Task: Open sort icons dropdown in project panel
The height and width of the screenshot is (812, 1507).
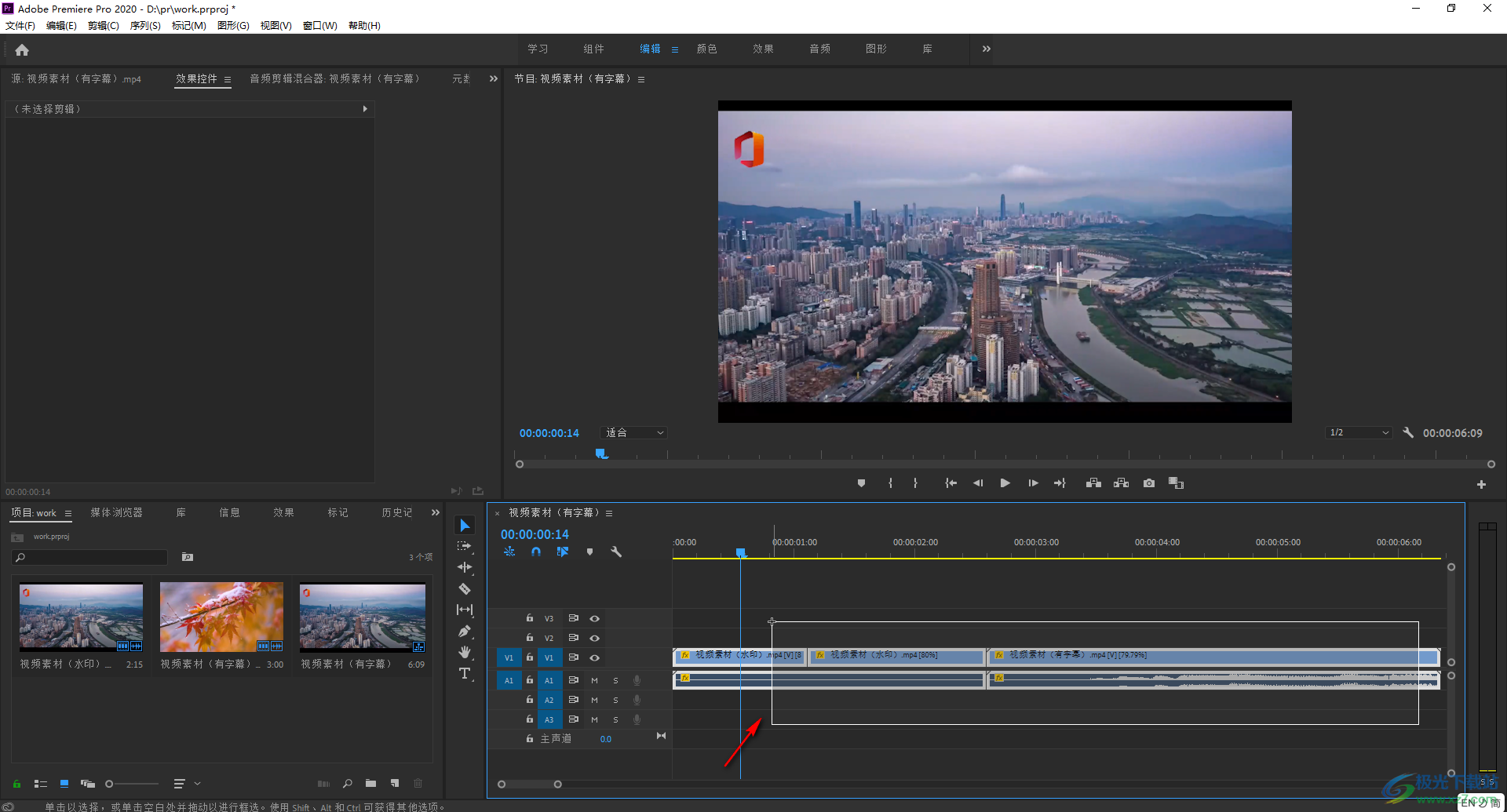Action: pos(187,784)
